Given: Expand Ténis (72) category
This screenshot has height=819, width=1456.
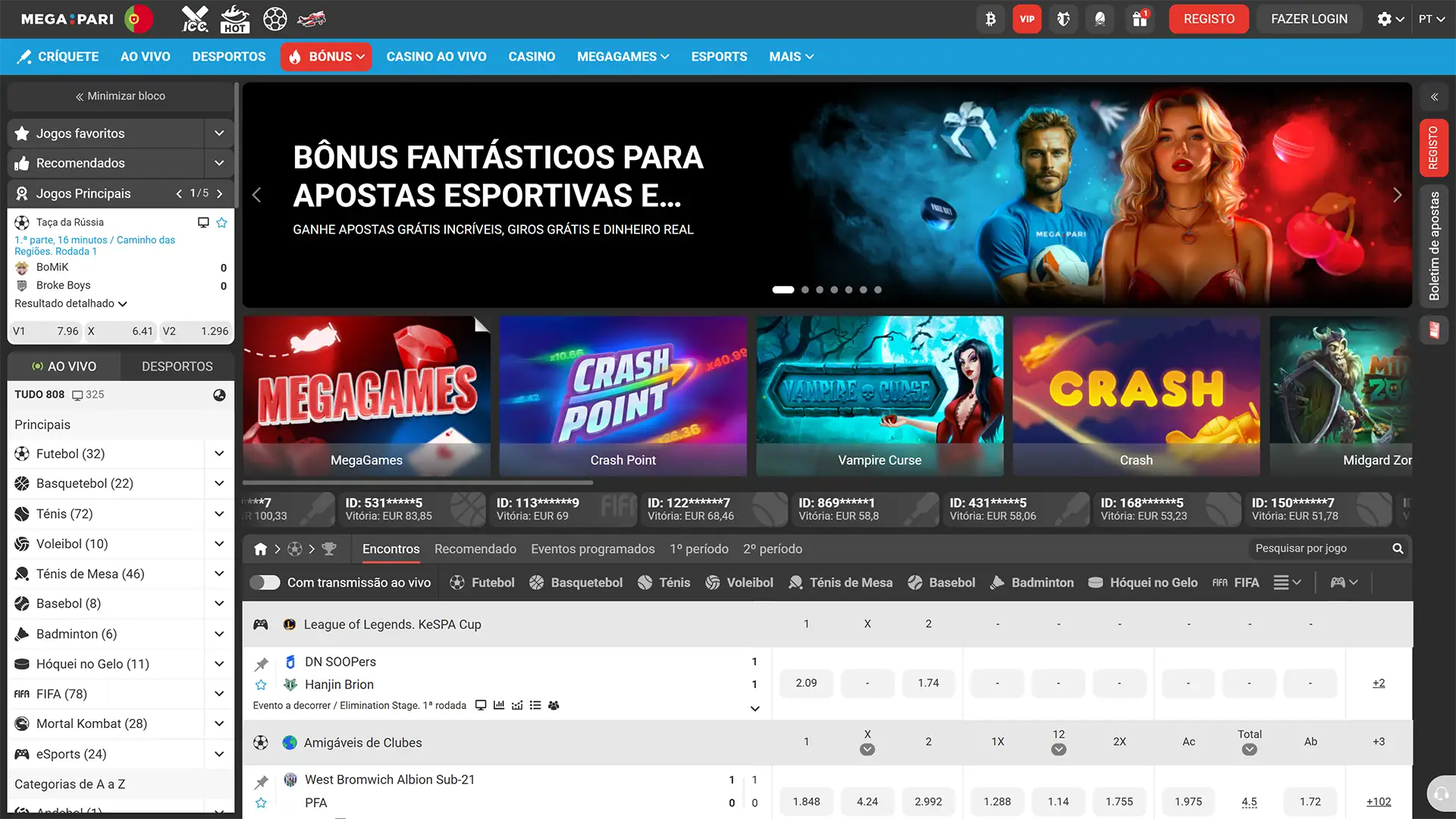Looking at the screenshot, I should (219, 514).
